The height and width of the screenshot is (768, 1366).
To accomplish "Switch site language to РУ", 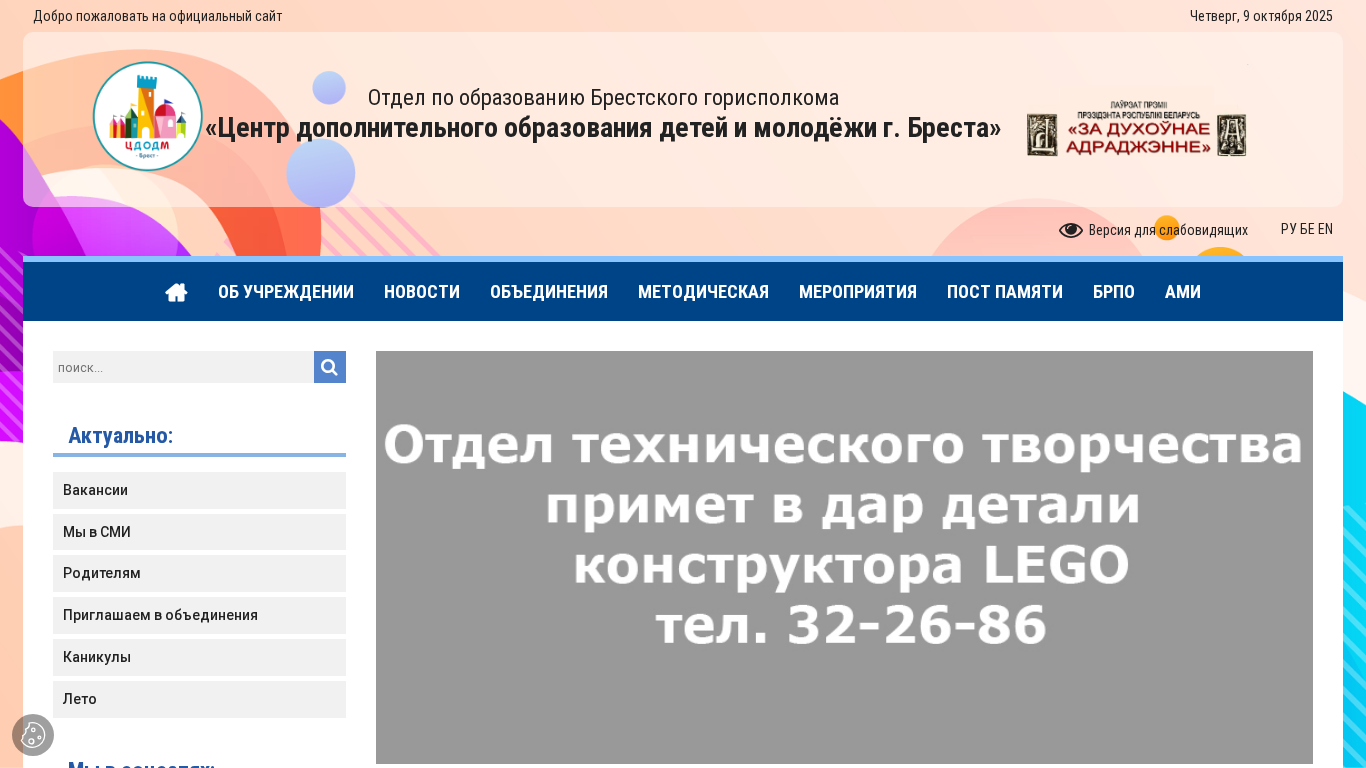I will tap(1289, 229).
